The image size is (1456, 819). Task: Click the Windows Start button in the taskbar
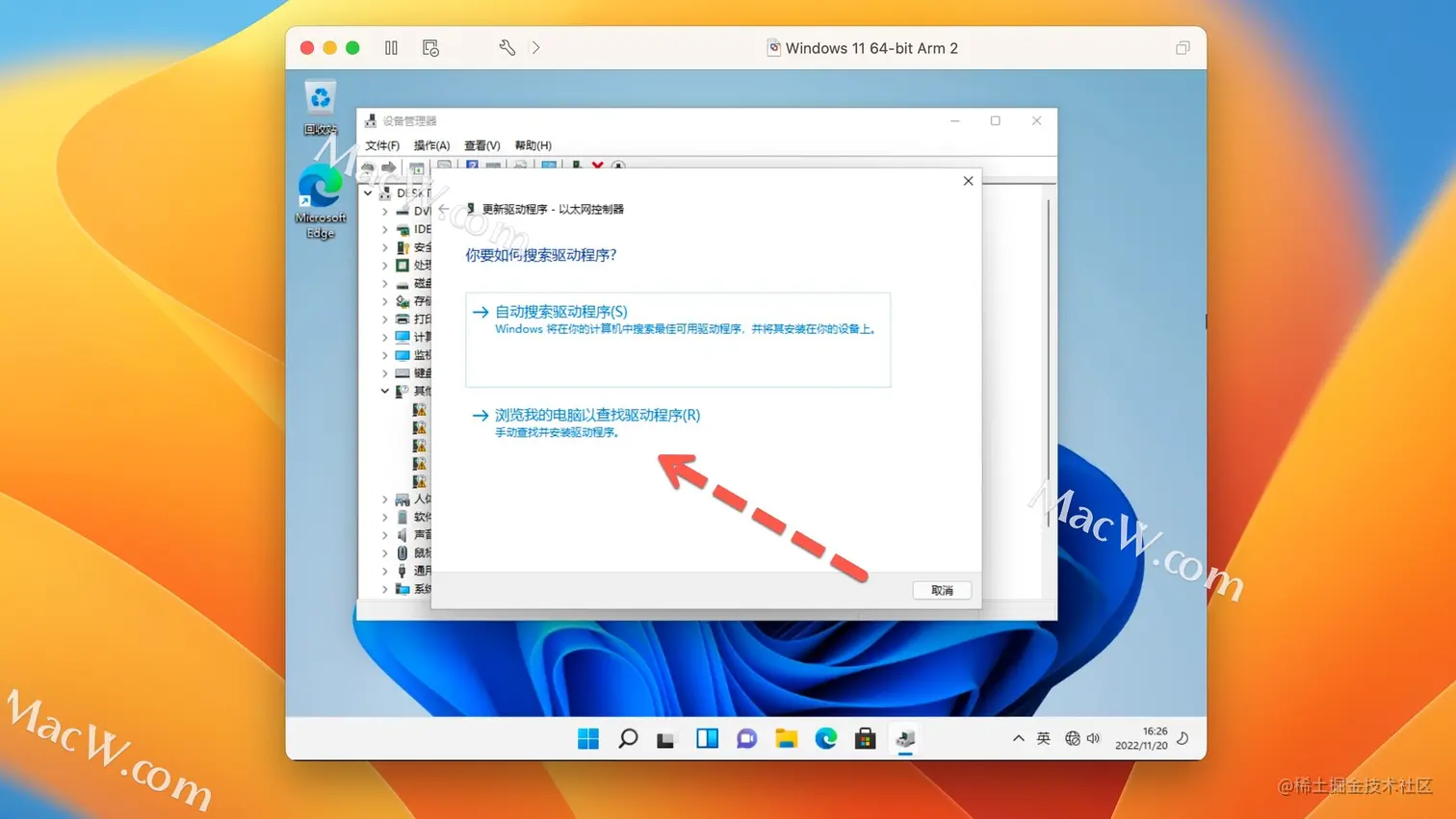coord(588,738)
